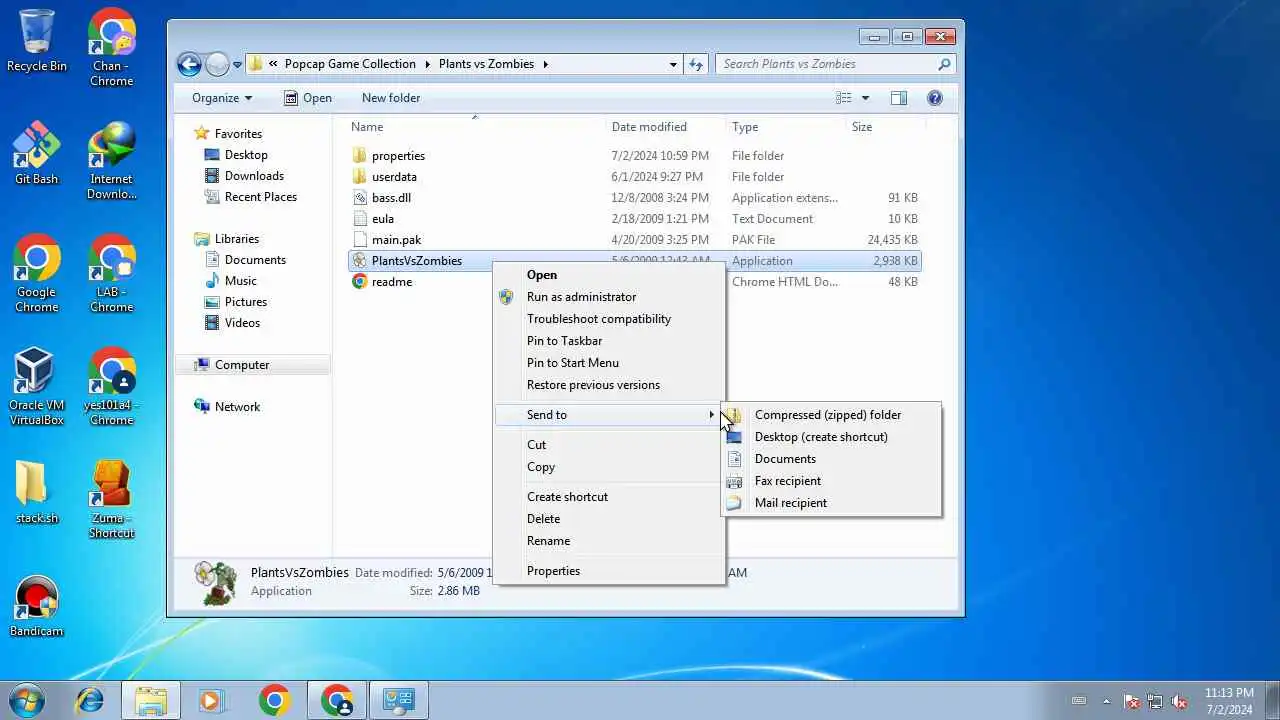Screen dimensions: 1280x720
Task: Select Computer in the navigation pane
Action: tap(231, 365)
